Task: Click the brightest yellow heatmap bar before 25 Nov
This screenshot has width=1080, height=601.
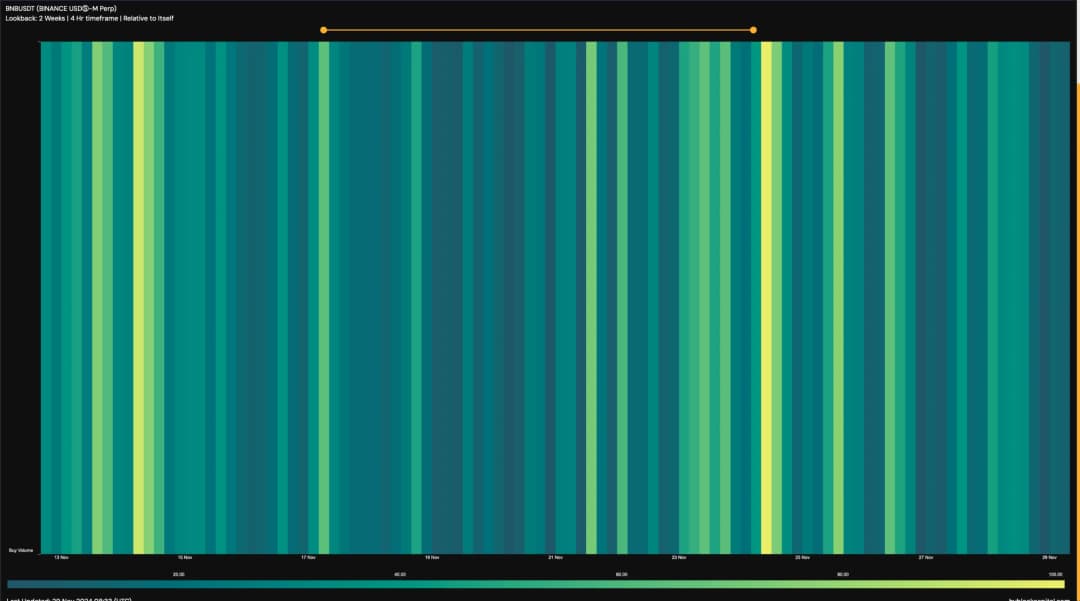Action: click(766, 300)
